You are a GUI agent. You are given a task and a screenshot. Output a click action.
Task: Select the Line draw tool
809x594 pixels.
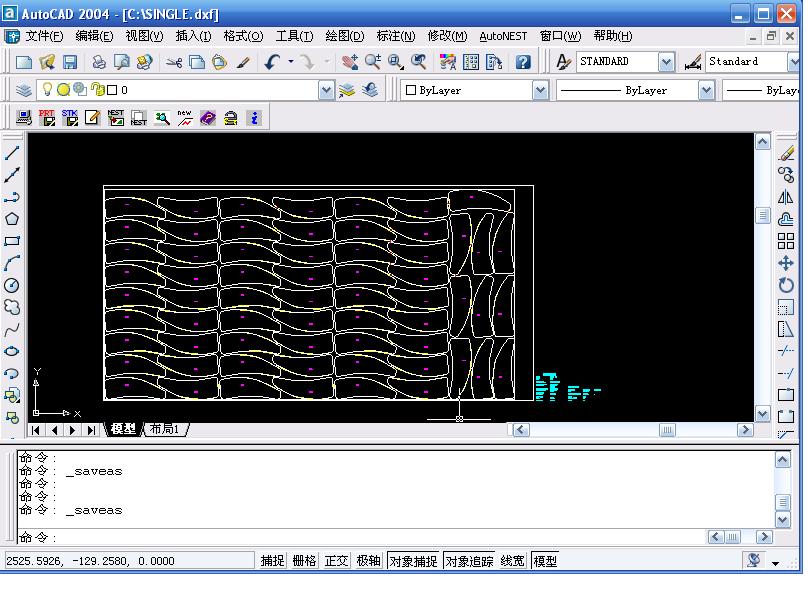click(x=12, y=153)
